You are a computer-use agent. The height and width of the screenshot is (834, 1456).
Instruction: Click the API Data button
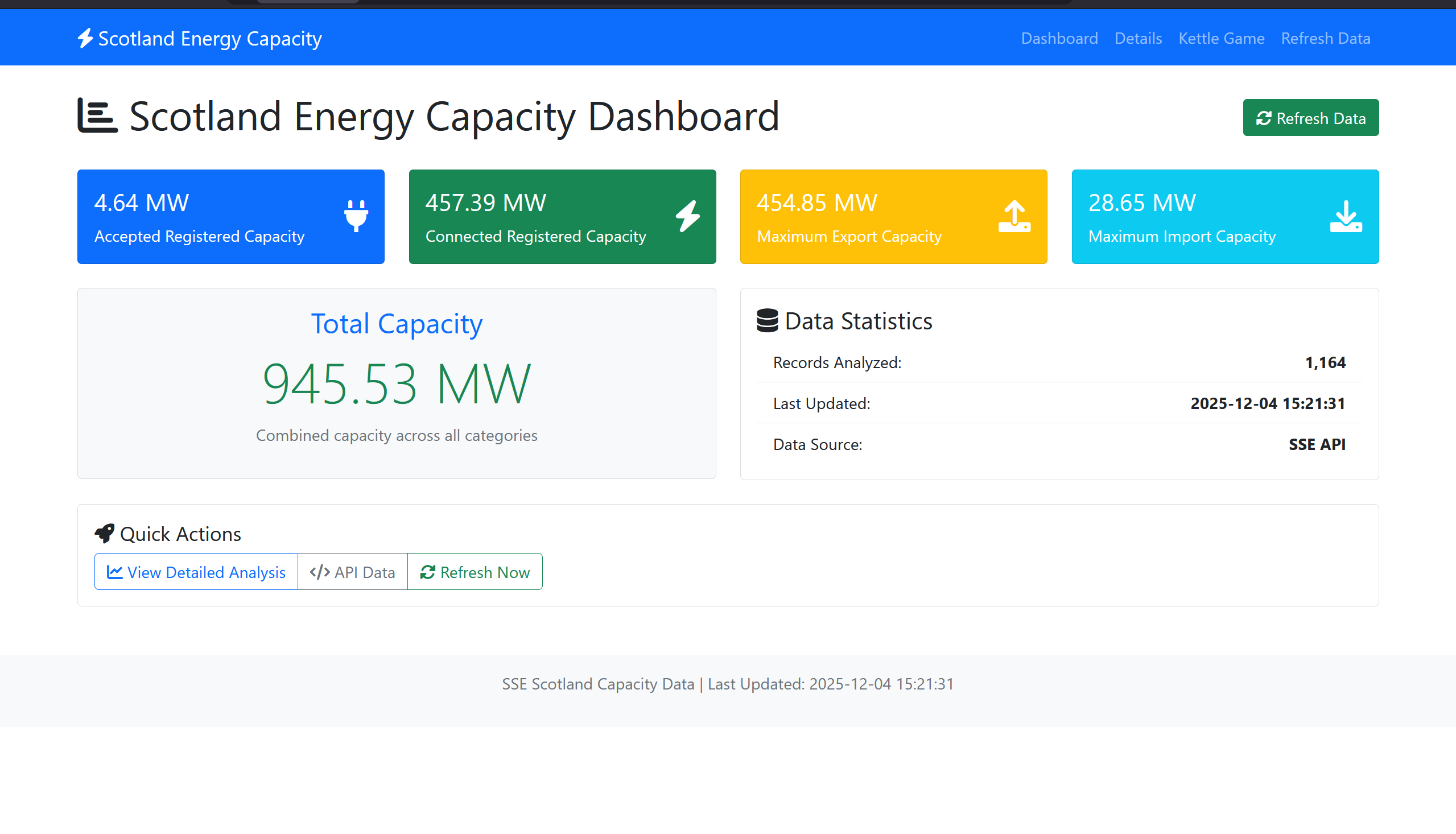[x=352, y=572]
